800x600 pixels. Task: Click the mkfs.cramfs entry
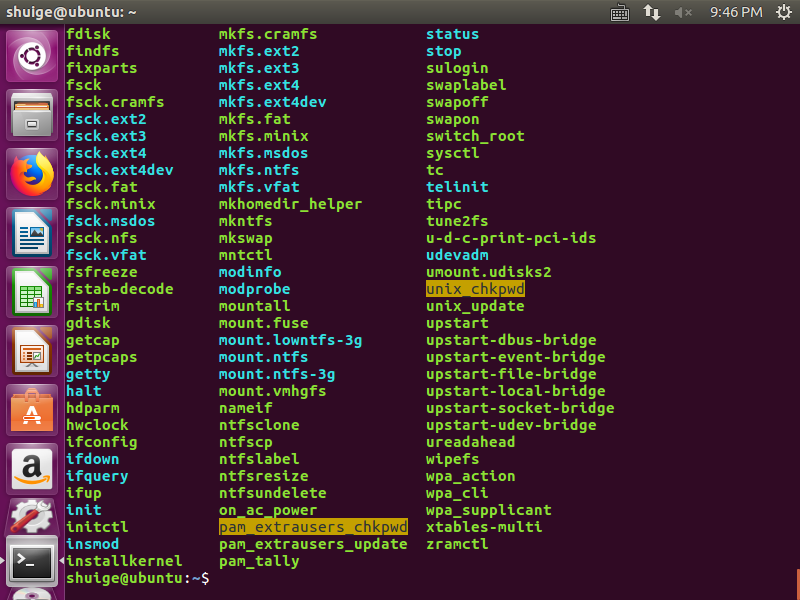[268, 34]
